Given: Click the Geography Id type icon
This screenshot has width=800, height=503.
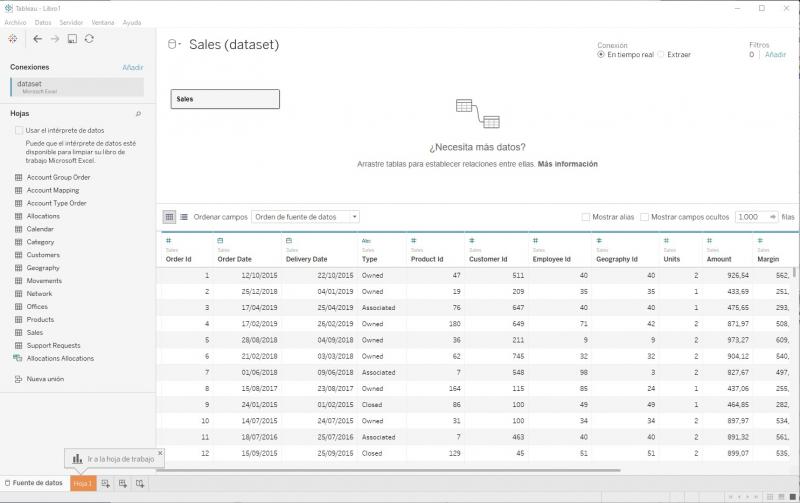Looking at the screenshot, I should [599, 240].
